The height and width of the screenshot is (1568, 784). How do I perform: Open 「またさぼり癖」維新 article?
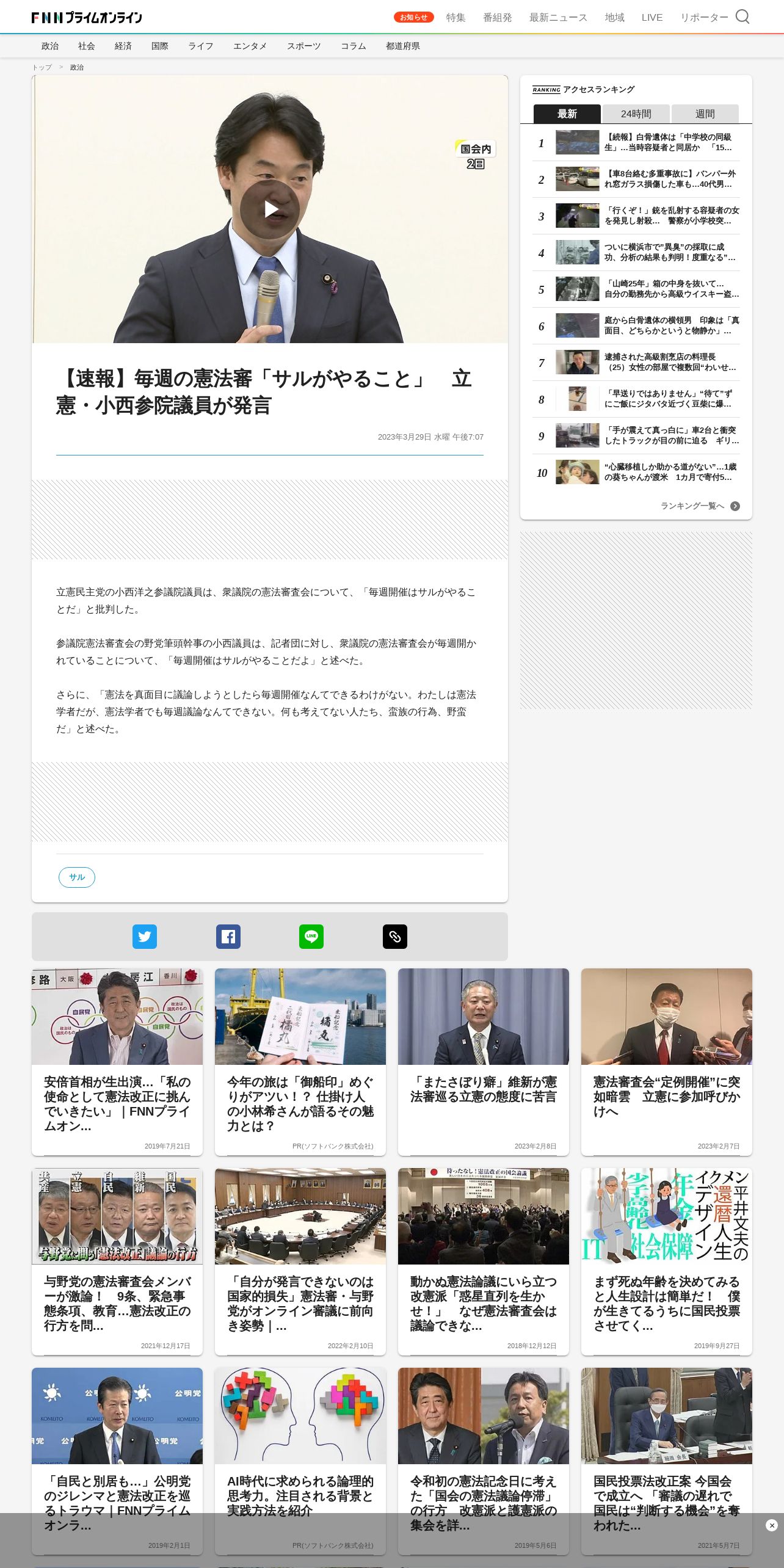(x=484, y=1062)
